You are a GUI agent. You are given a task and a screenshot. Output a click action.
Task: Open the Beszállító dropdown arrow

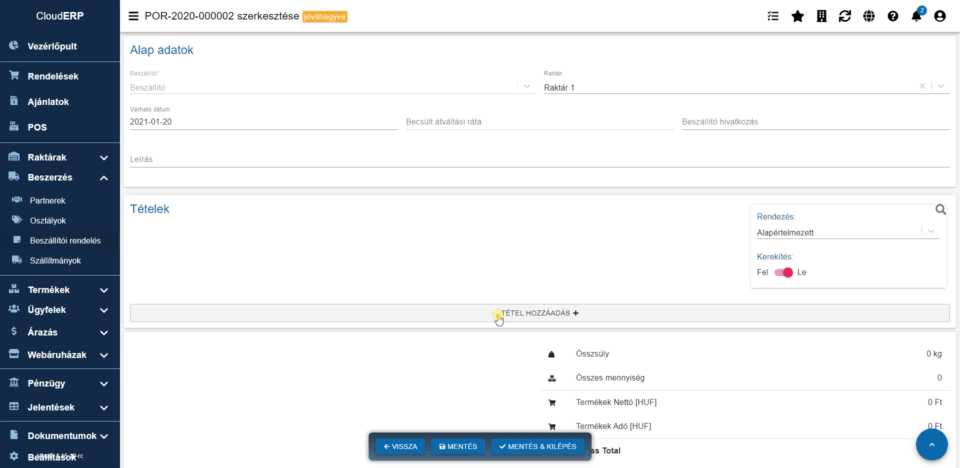pyautogui.click(x=527, y=86)
